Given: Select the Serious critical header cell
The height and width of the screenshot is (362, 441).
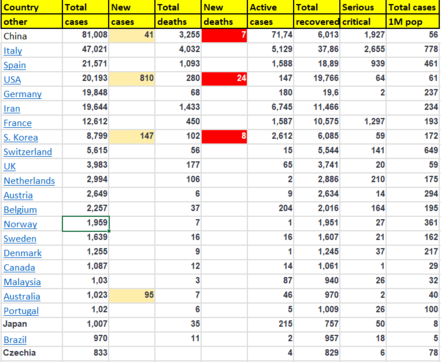Looking at the screenshot, I should (x=363, y=7).
